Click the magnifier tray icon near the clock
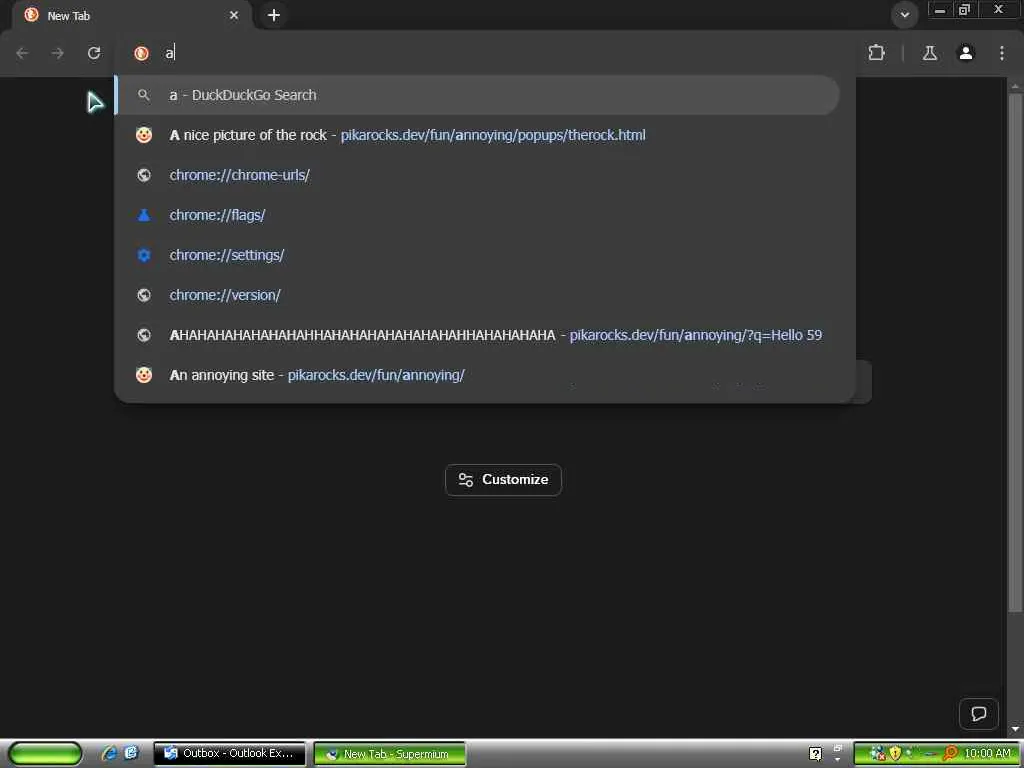 coord(950,754)
